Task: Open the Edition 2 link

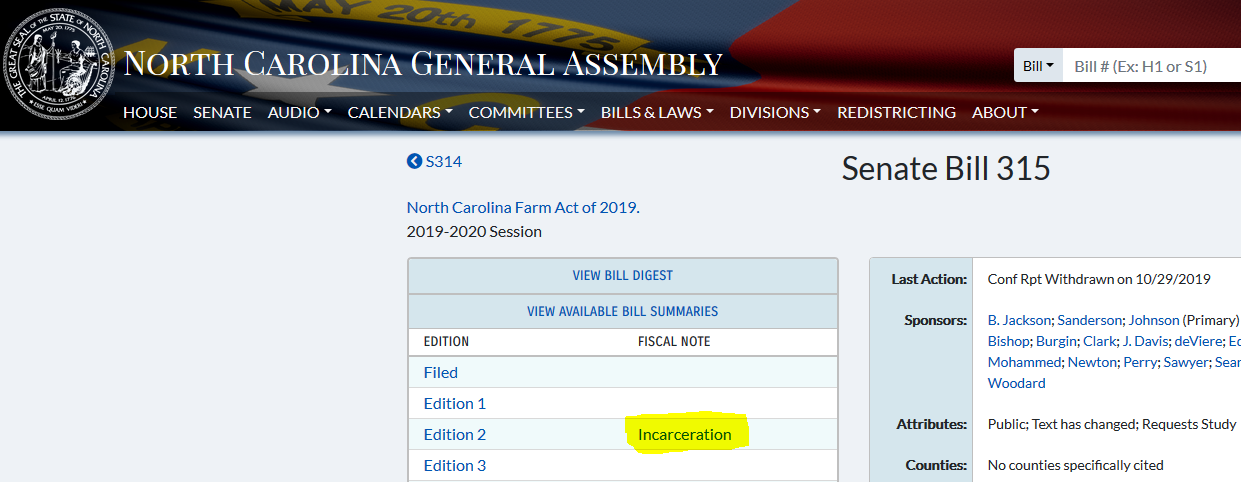Action: (x=455, y=434)
